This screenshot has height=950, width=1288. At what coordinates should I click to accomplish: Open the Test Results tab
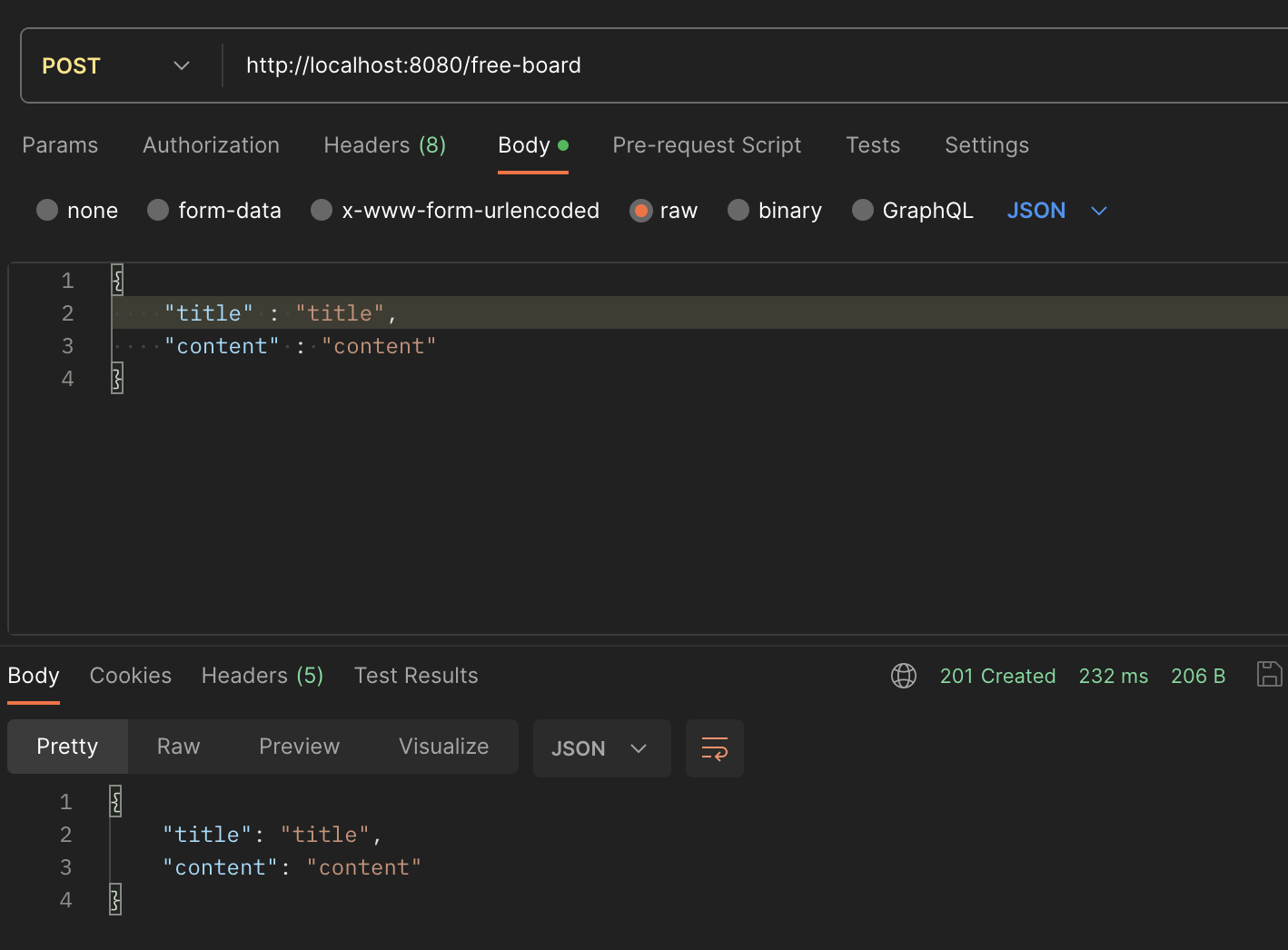click(416, 676)
